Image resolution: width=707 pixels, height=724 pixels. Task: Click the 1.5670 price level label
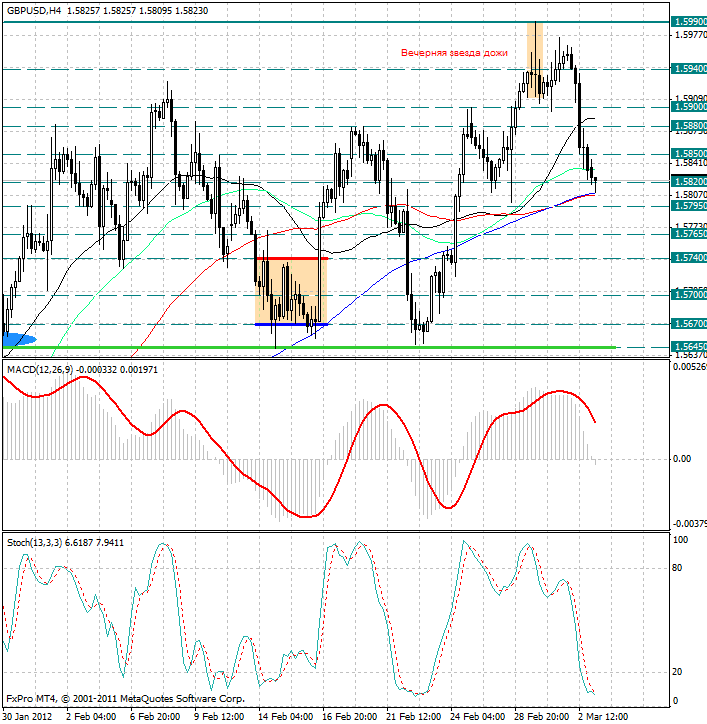pos(689,324)
